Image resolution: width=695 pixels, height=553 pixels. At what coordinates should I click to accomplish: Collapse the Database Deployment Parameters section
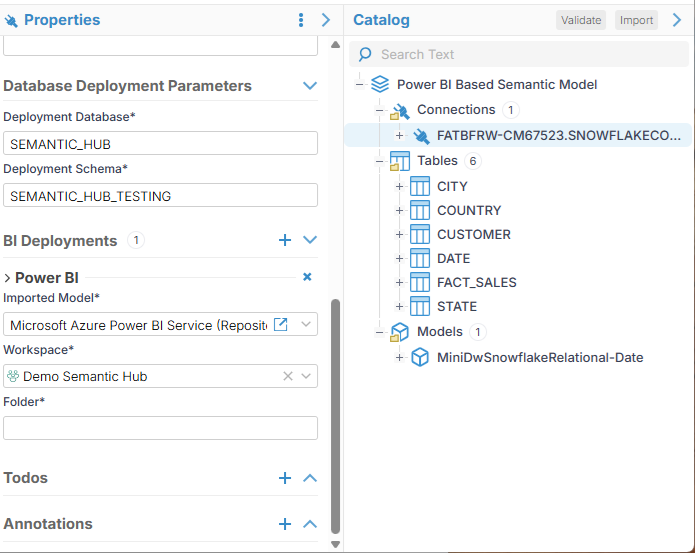310,86
